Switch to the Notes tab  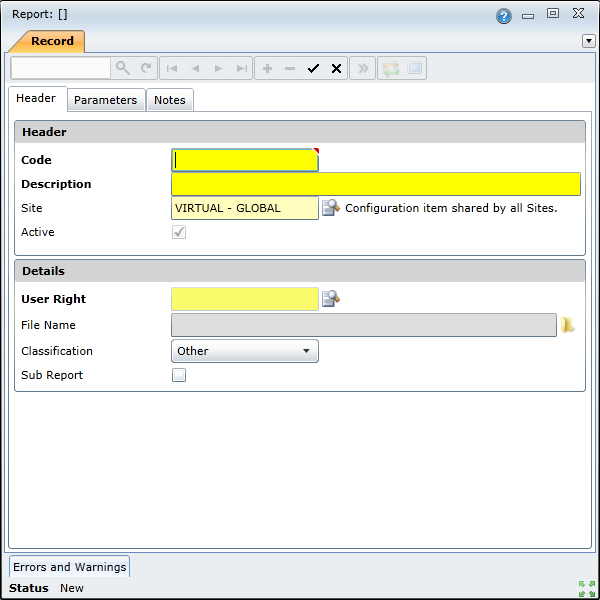[x=169, y=100]
